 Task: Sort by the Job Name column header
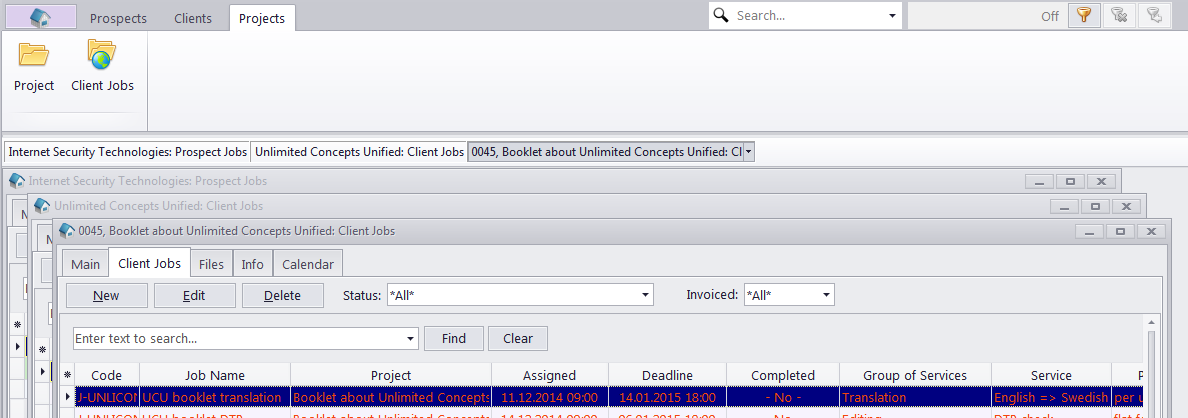point(215,376)
